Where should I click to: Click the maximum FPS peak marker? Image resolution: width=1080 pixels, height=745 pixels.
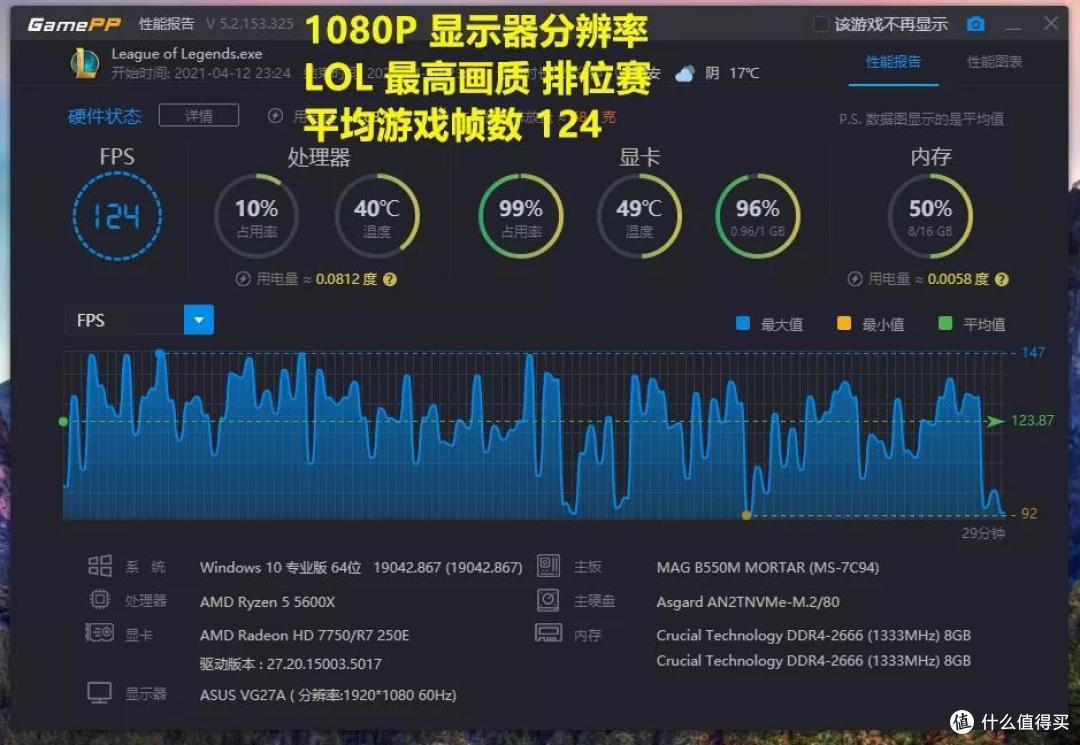(160, 353)
